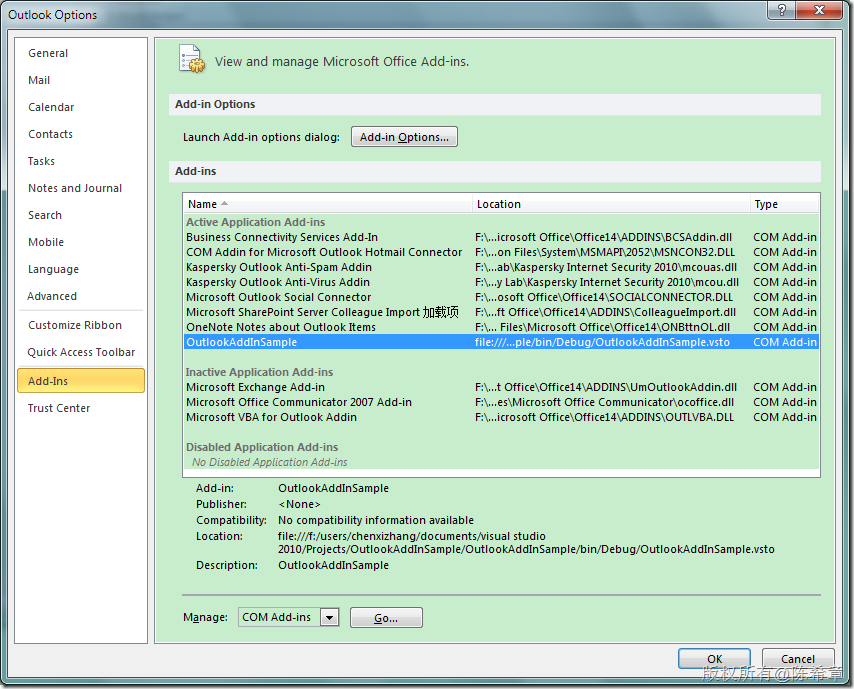The width and height of the screenshot is (854, 689).
Task: Select Kaspersky Outlook Anti-Spam Addin
Action: [501, 267]
